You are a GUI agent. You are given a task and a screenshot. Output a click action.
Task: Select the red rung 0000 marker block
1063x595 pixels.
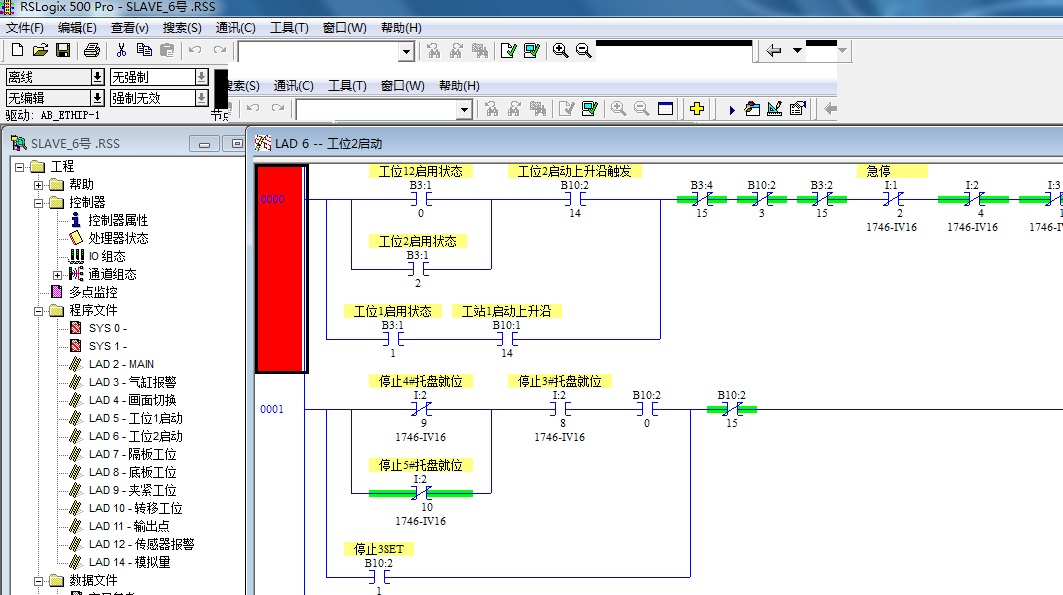click(x=281, y=268)
